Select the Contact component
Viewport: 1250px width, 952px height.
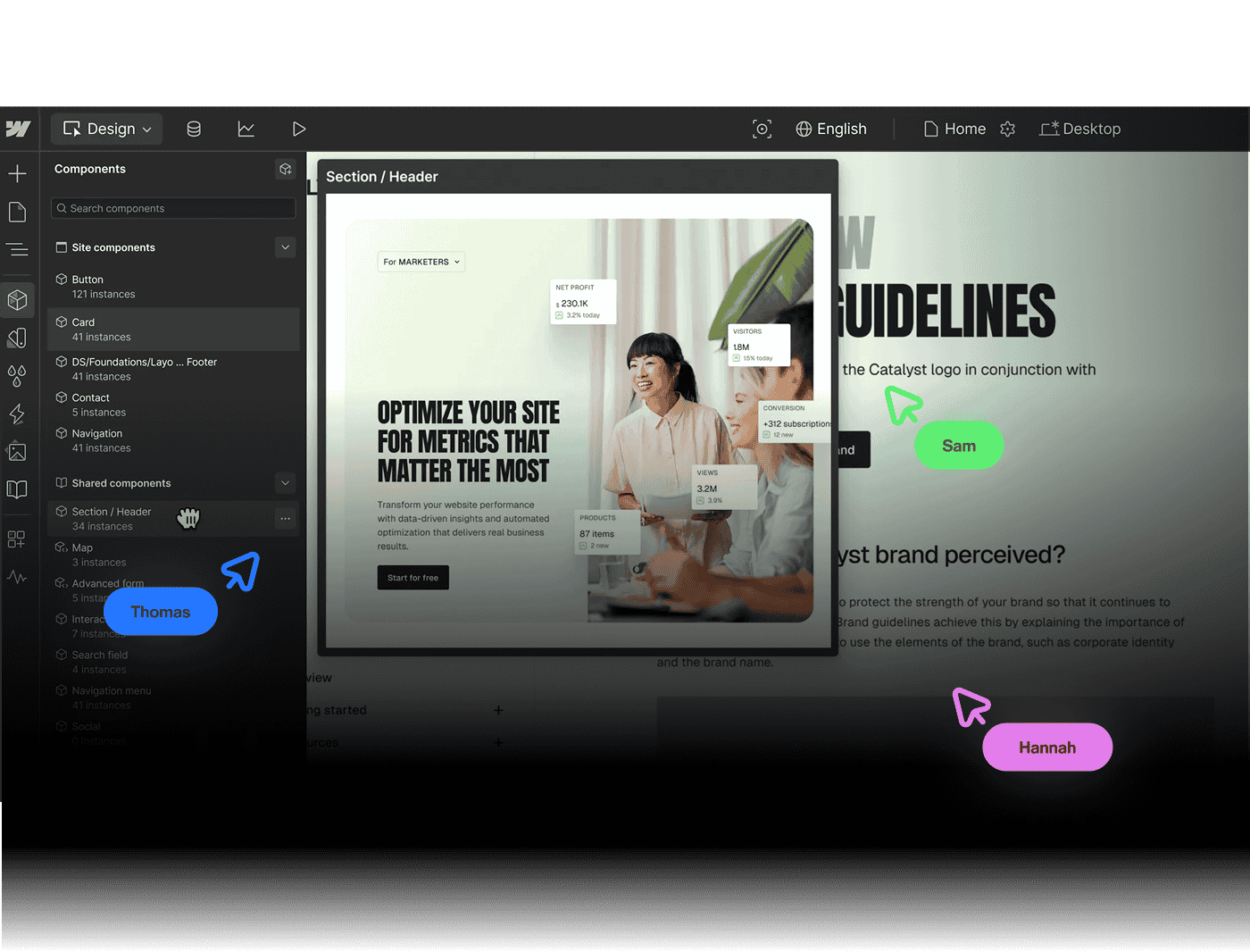[173, 405]
